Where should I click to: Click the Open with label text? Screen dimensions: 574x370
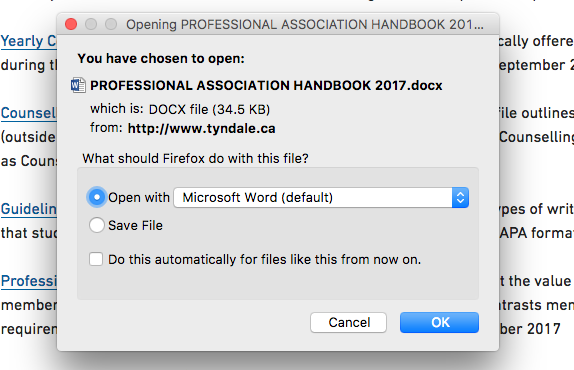pyautogui.click(x=139, y=198)
